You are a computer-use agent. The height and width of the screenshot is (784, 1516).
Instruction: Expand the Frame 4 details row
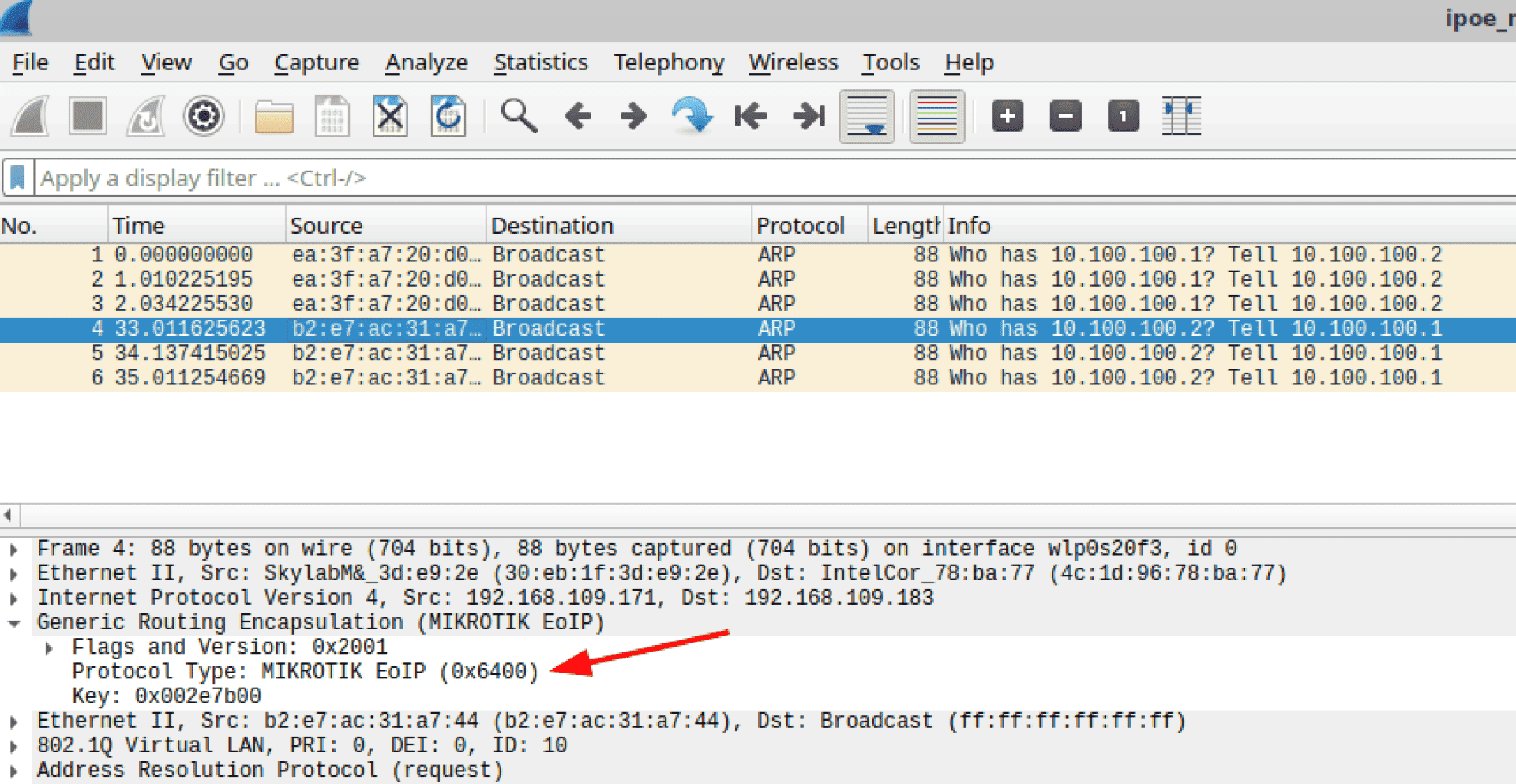(14, 549)
